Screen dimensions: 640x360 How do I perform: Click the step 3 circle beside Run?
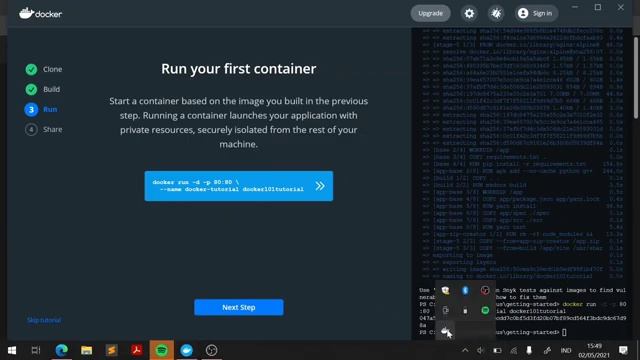(31, 109)
